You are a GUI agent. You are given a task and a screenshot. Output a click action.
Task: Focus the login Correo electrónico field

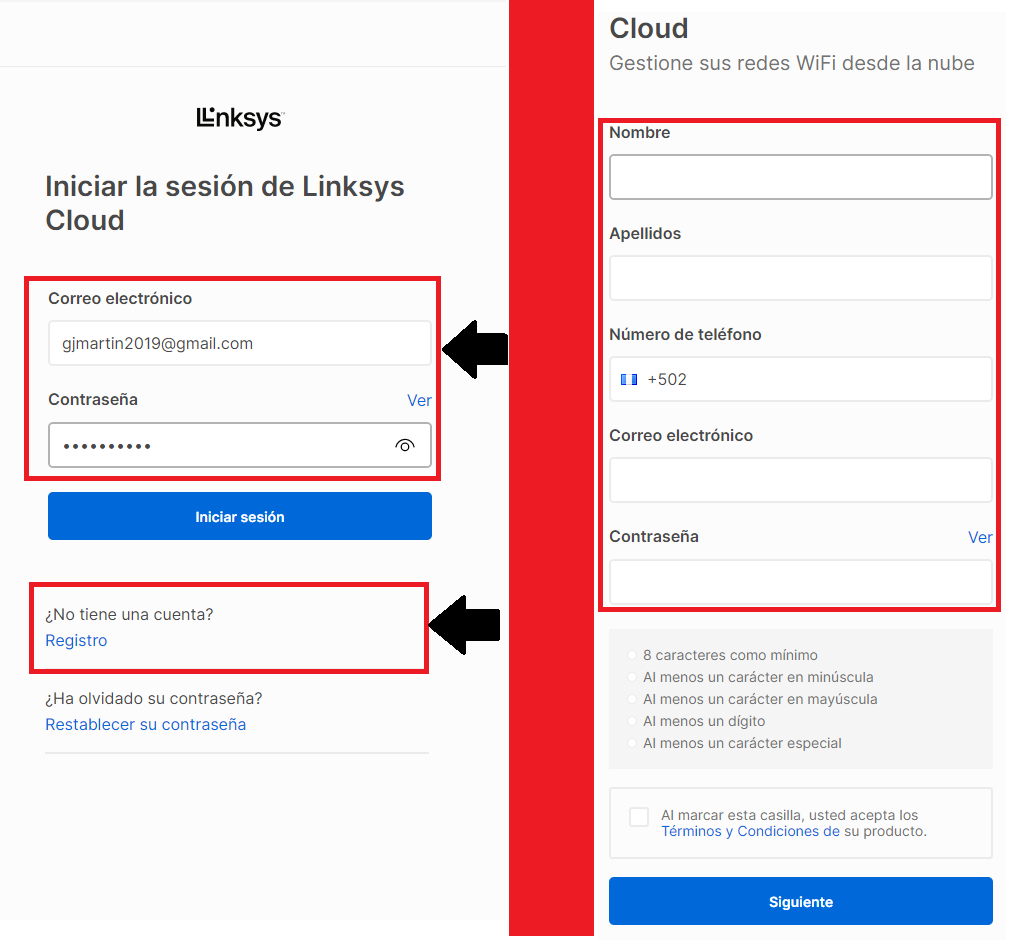click(240, 343)
